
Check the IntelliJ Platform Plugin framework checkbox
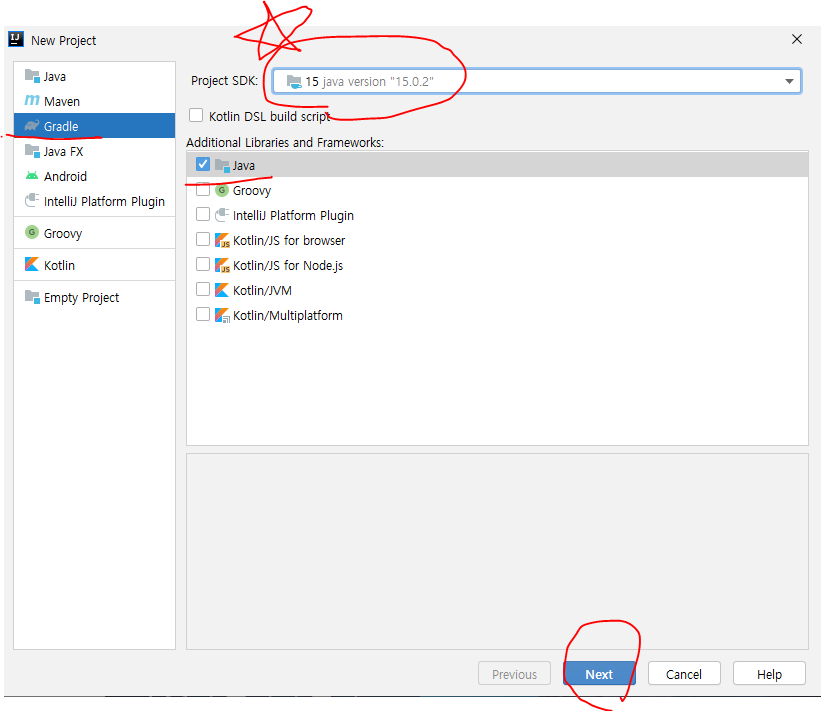203,214
